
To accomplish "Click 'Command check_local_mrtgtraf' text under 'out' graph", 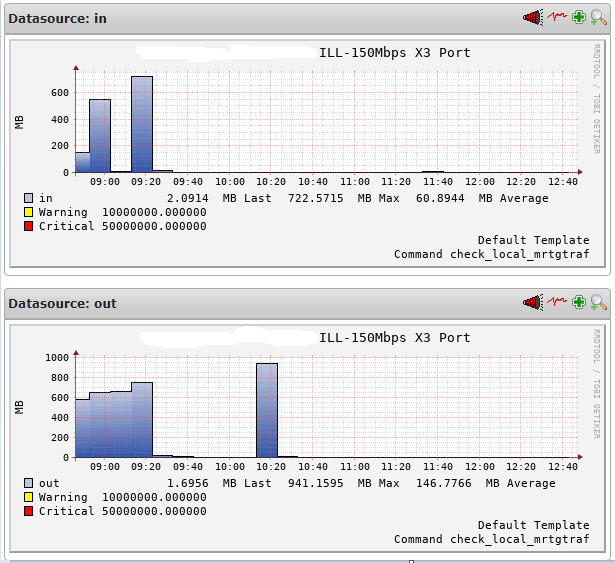I will (x=491, y=539).
